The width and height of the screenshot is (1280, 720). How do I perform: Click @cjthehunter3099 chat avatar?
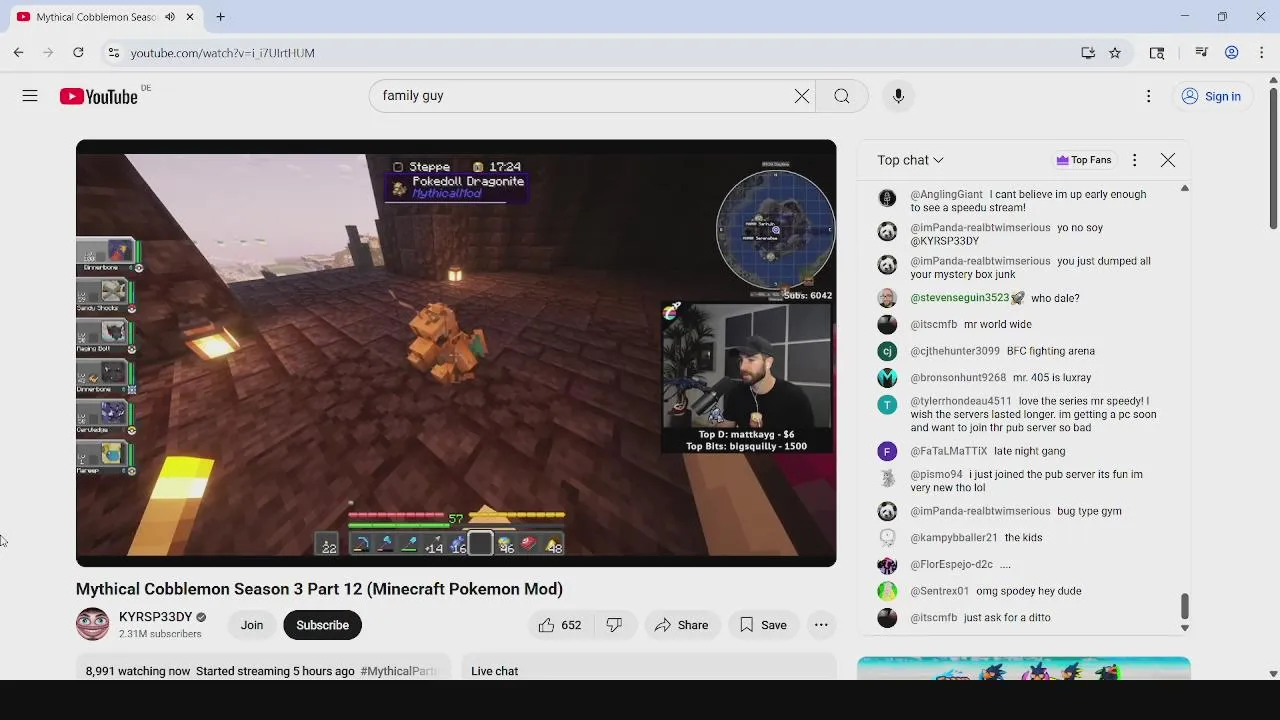click(x=887, y=351)
